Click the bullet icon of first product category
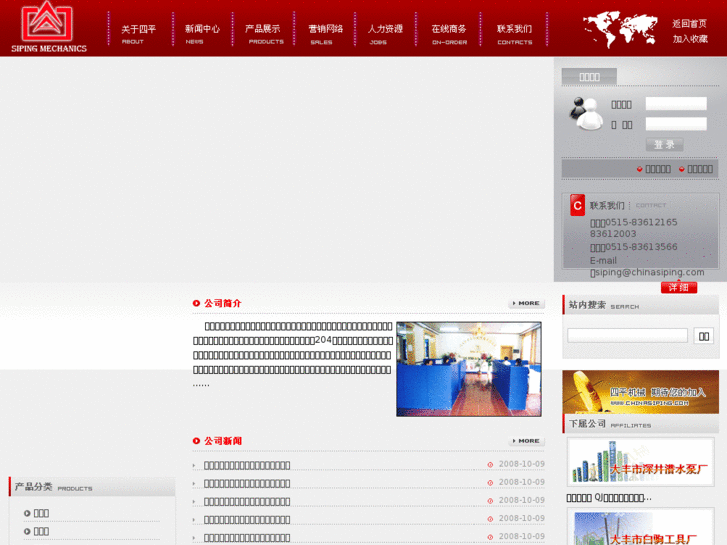 (x=27, y=513)
